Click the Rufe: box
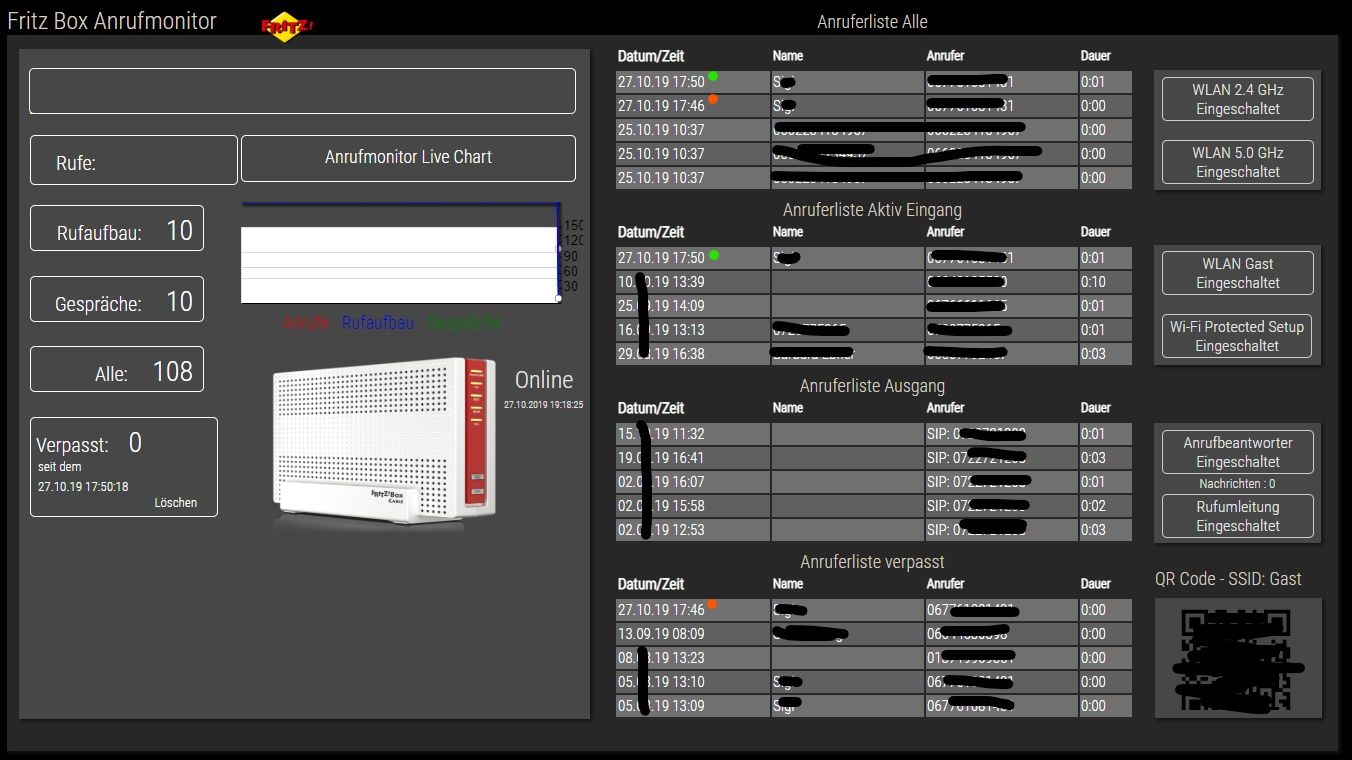 (134, 160)
